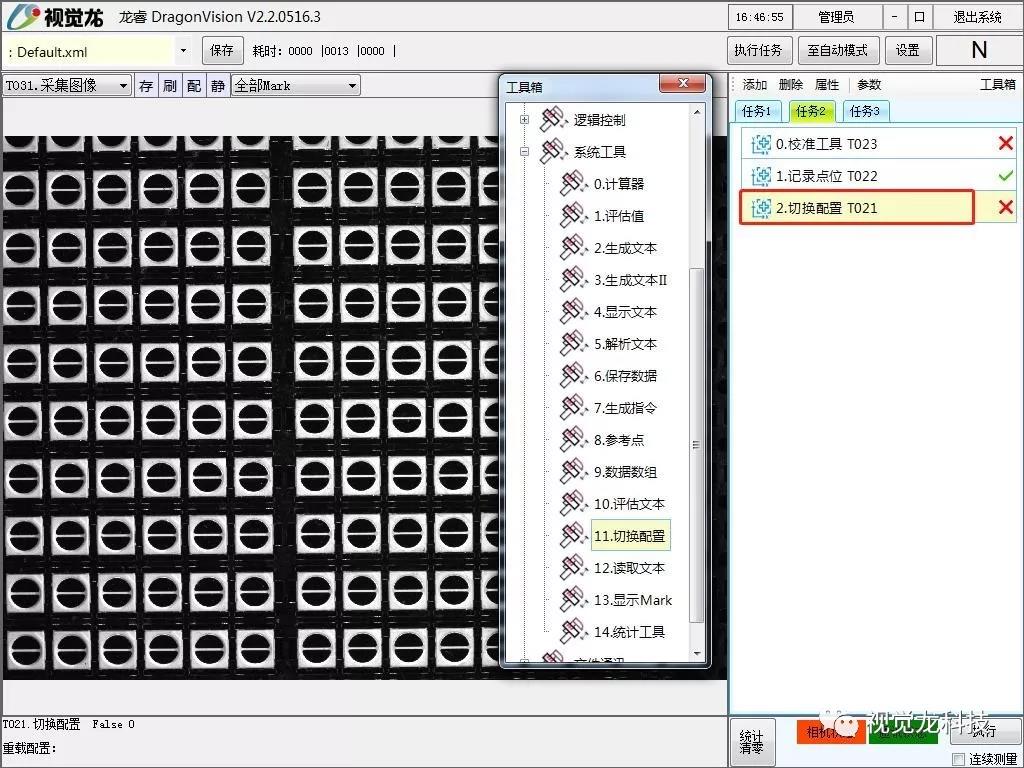Switch to the 任务1 tab

point(757,111)
